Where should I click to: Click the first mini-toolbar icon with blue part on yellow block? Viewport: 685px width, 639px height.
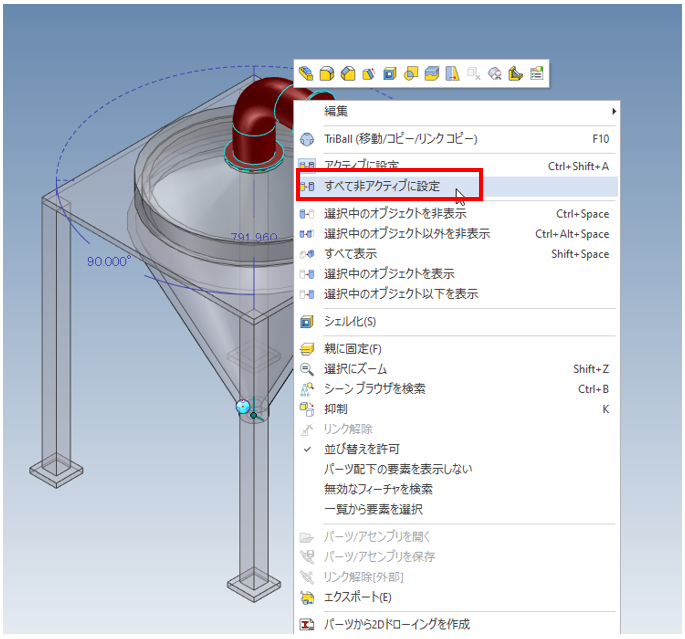click(x=306, y=73)
